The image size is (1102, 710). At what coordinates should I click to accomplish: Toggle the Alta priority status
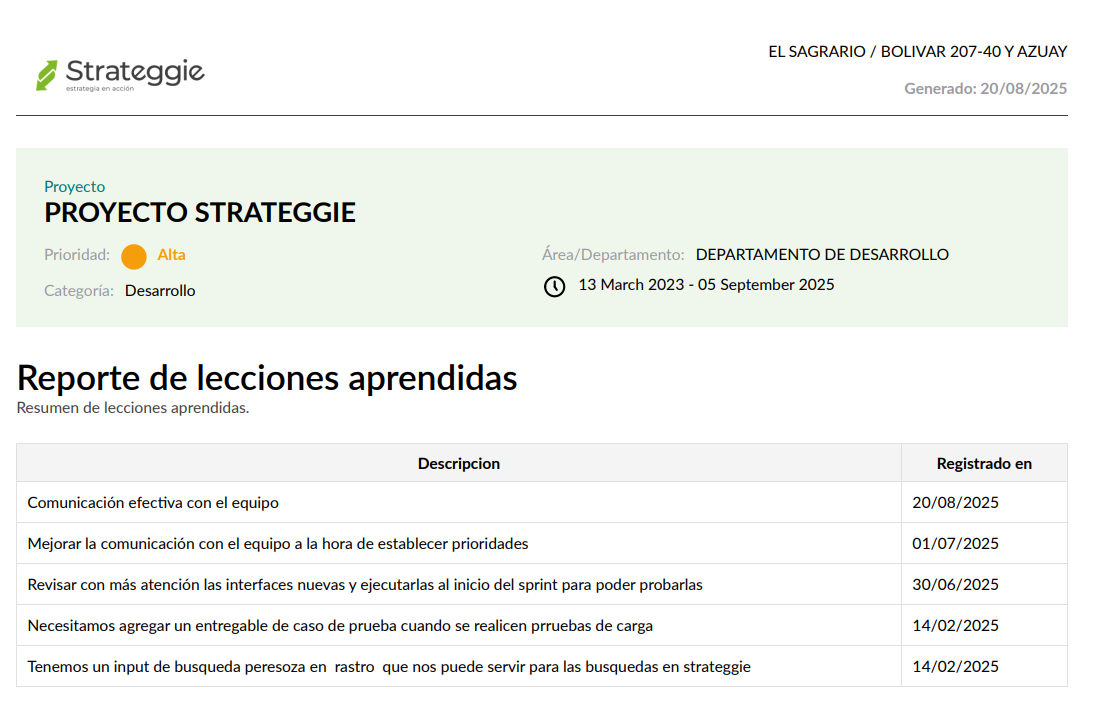[x=170, y=255]
